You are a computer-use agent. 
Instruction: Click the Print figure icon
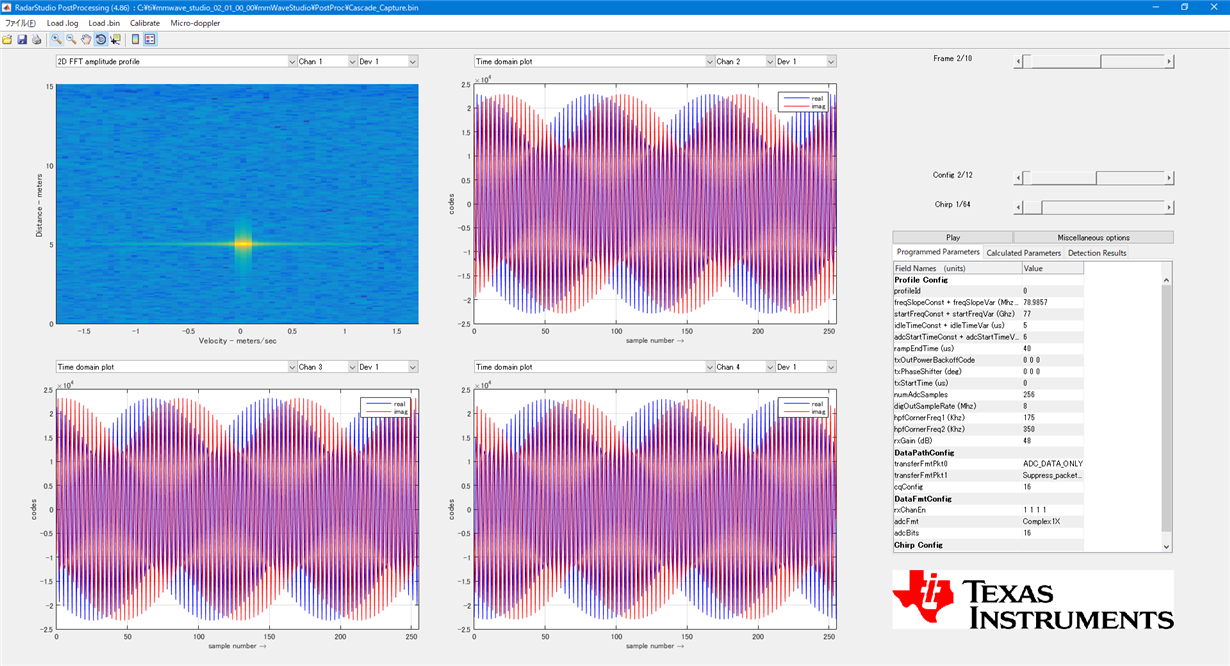tap(36, 40)
